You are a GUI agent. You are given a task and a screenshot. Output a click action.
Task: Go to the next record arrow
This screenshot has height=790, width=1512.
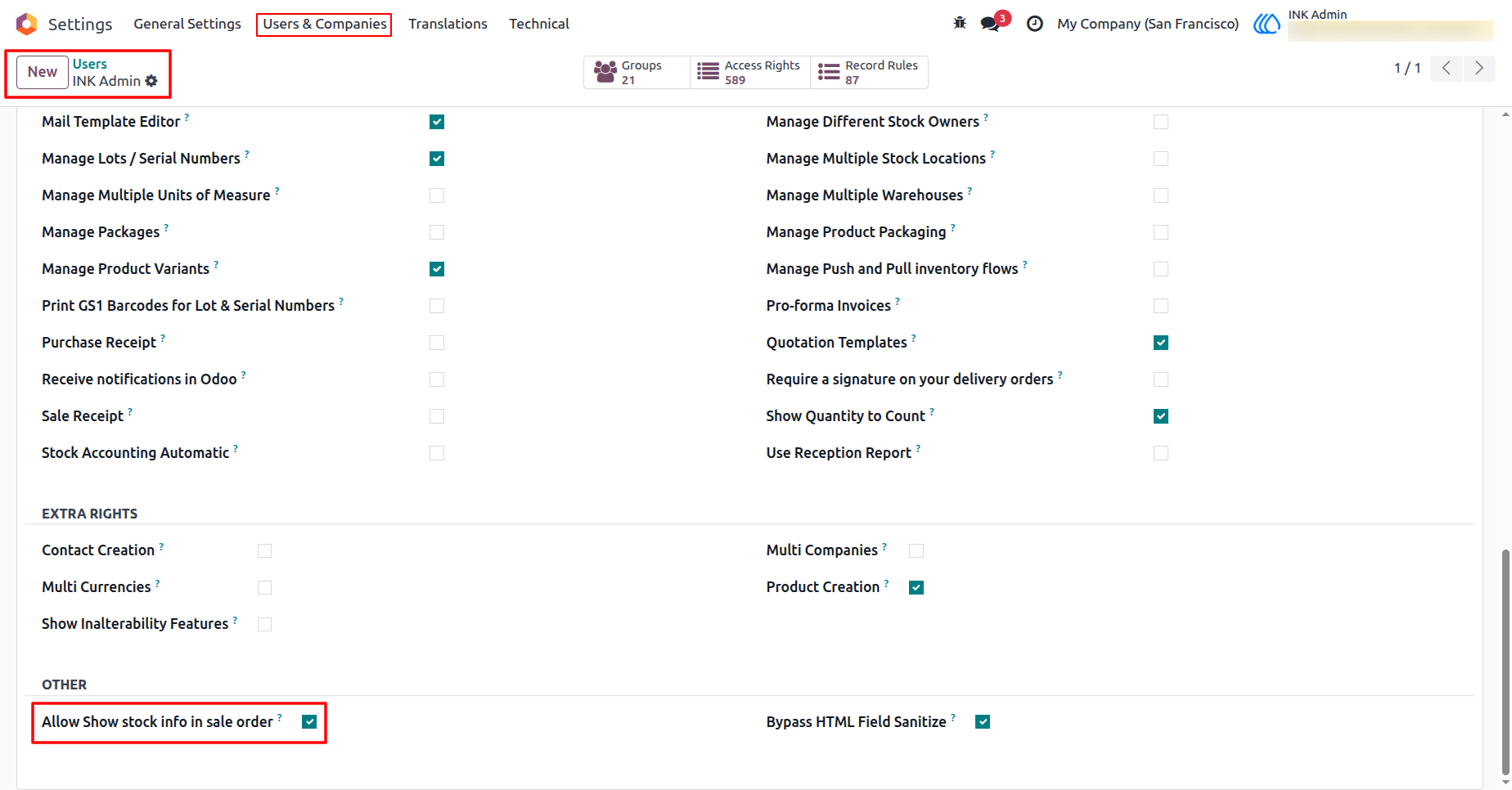[1479, 68]
